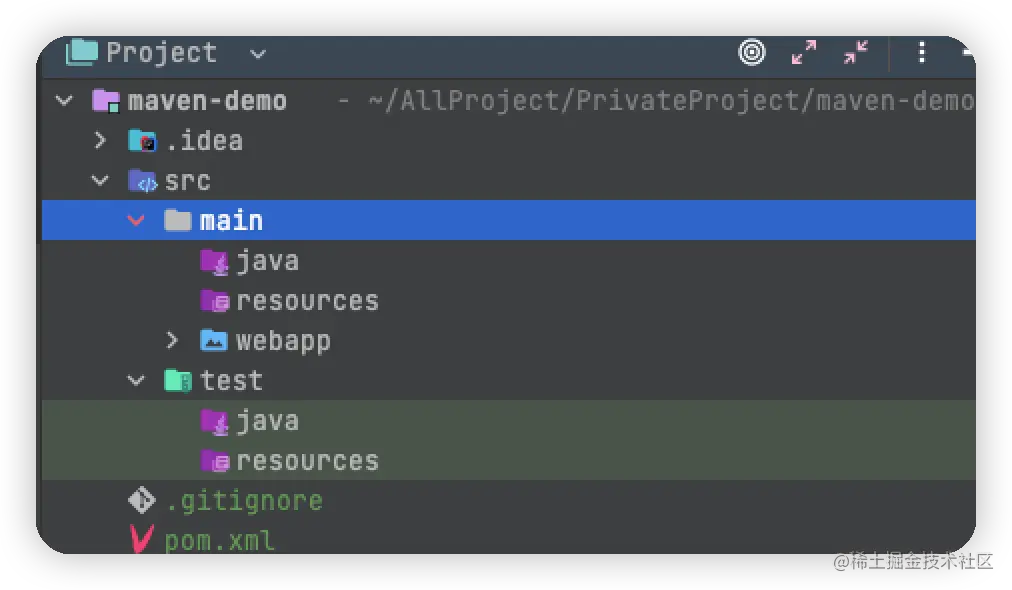This screenshot has width=1012, height=590.
Task: Click the .gitignore git file icon
Action: pyautogui.click(x=142, y=500)
